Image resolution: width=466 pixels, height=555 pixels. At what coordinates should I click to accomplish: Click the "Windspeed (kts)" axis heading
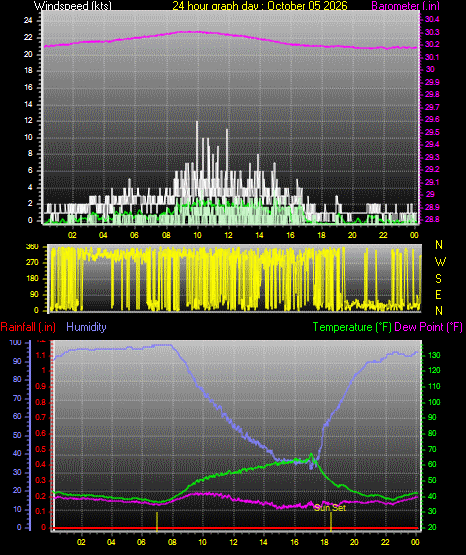pyautogui.click(x=73, y=5)
